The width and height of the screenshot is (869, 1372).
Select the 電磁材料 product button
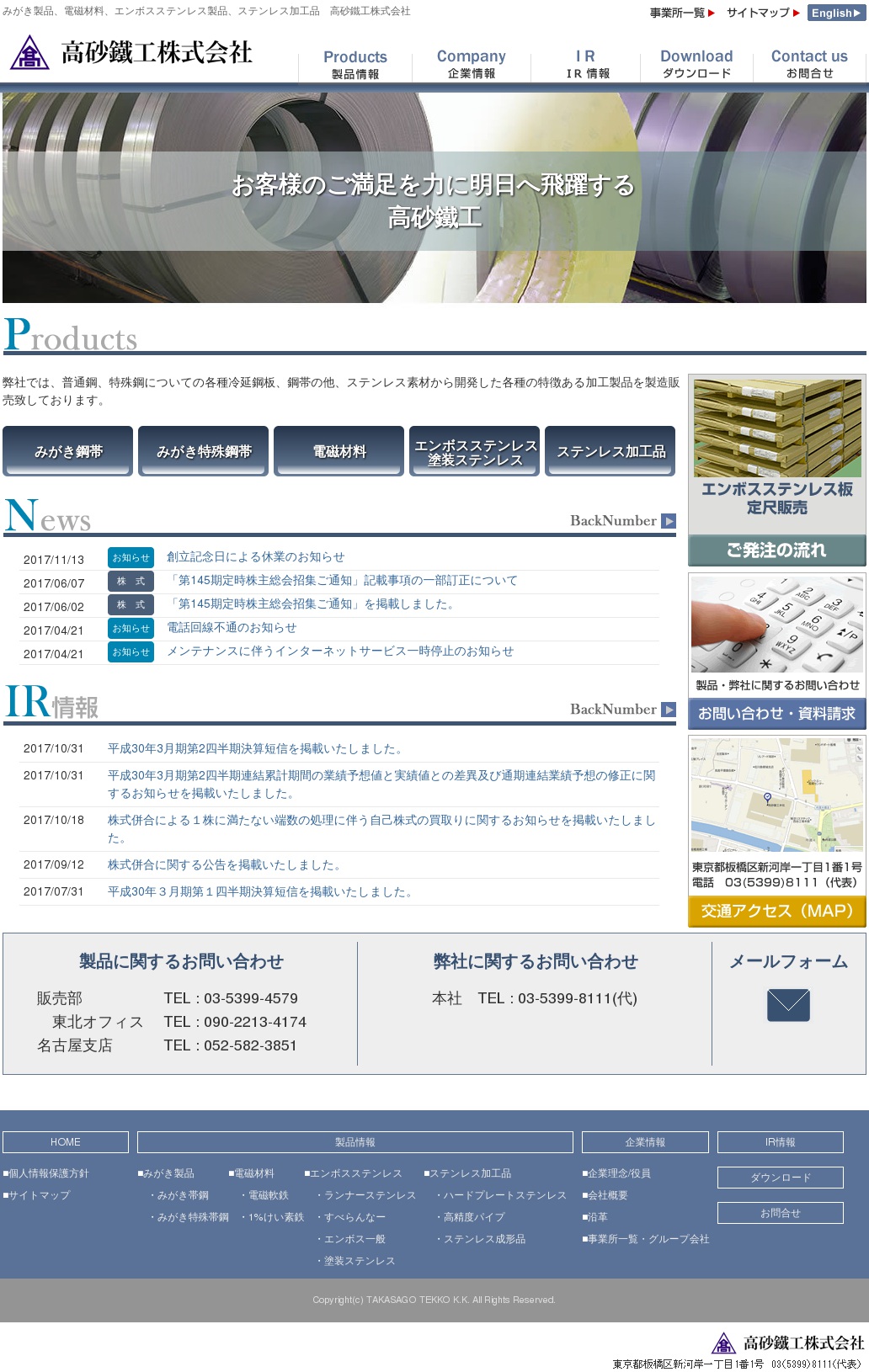click(339, 451)
